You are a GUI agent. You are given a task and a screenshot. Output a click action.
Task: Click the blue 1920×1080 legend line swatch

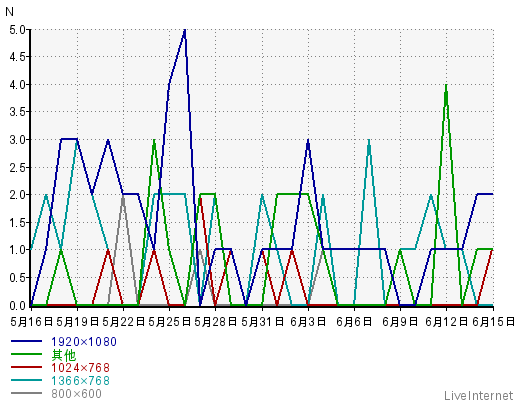[x=26, y=341]
